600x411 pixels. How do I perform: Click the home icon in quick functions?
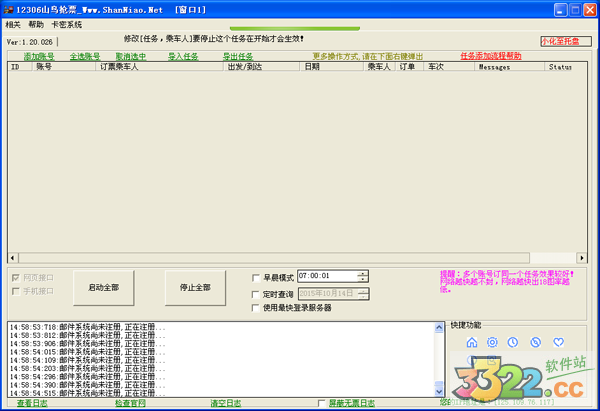point(472,342)
